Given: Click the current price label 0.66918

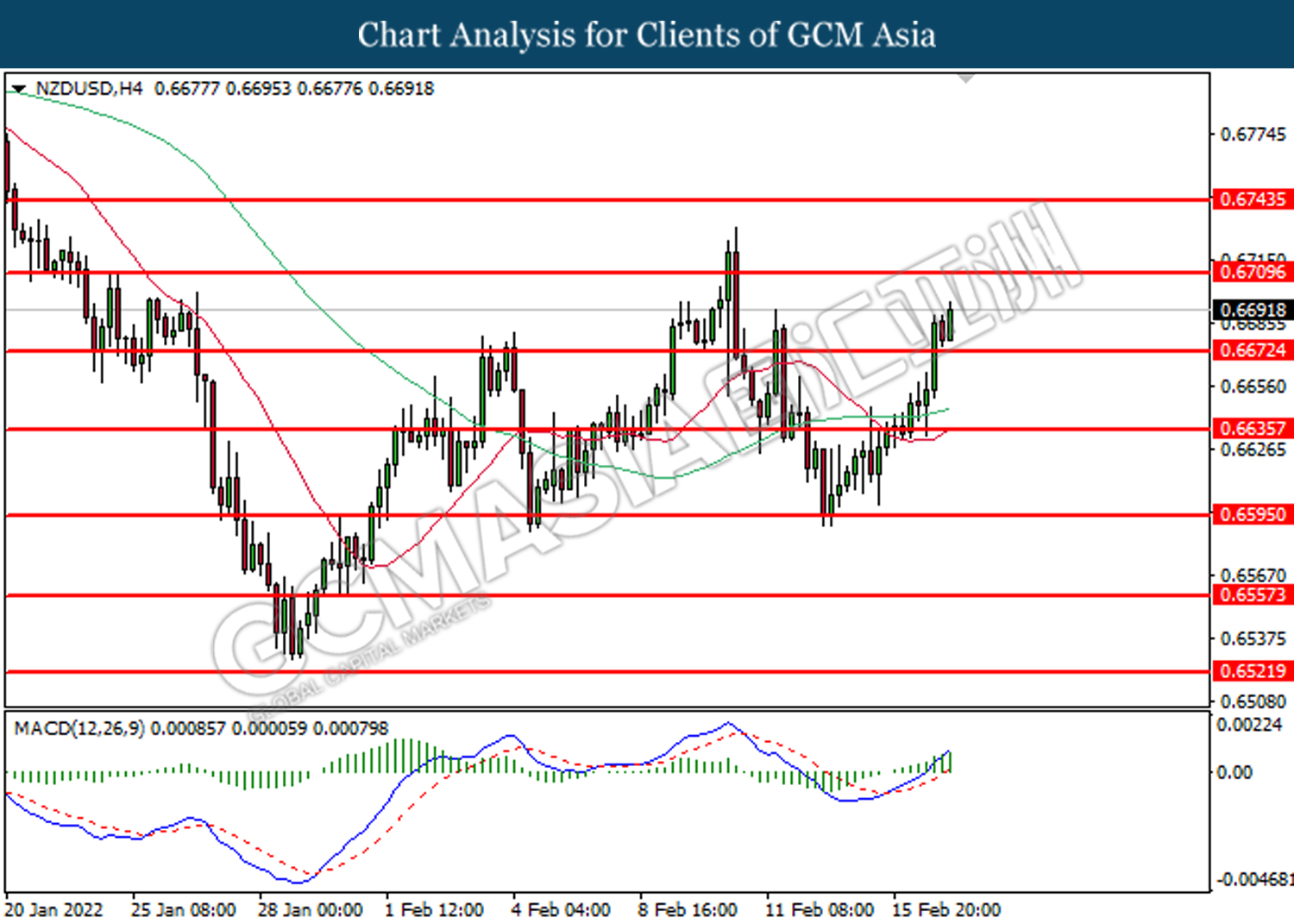Looking at the screenshot, I should click(x=1253, y=310).
